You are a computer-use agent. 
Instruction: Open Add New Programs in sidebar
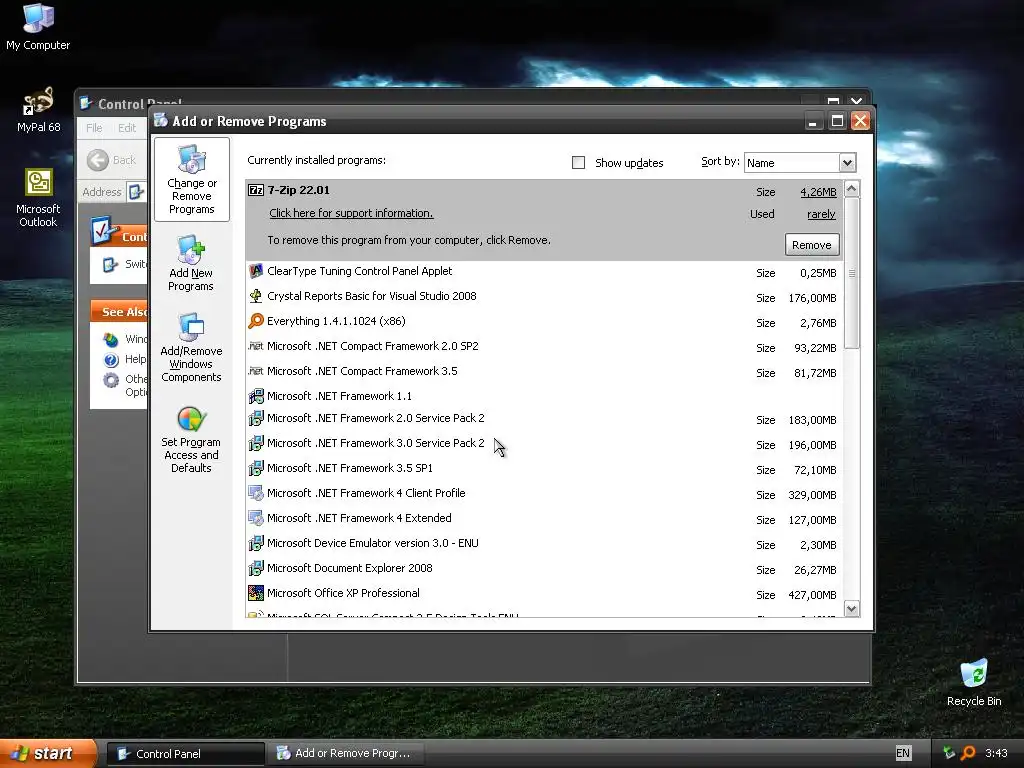[x=191, y=264]
